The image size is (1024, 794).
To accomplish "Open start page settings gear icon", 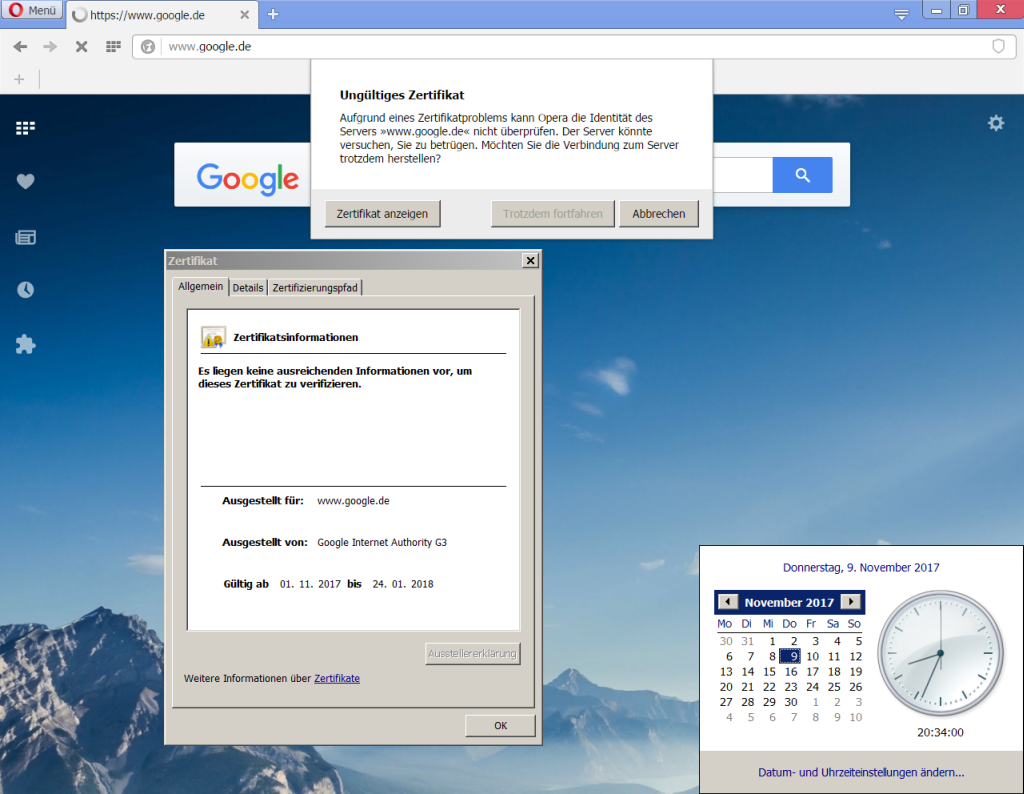I will click(x=996, y=123).
